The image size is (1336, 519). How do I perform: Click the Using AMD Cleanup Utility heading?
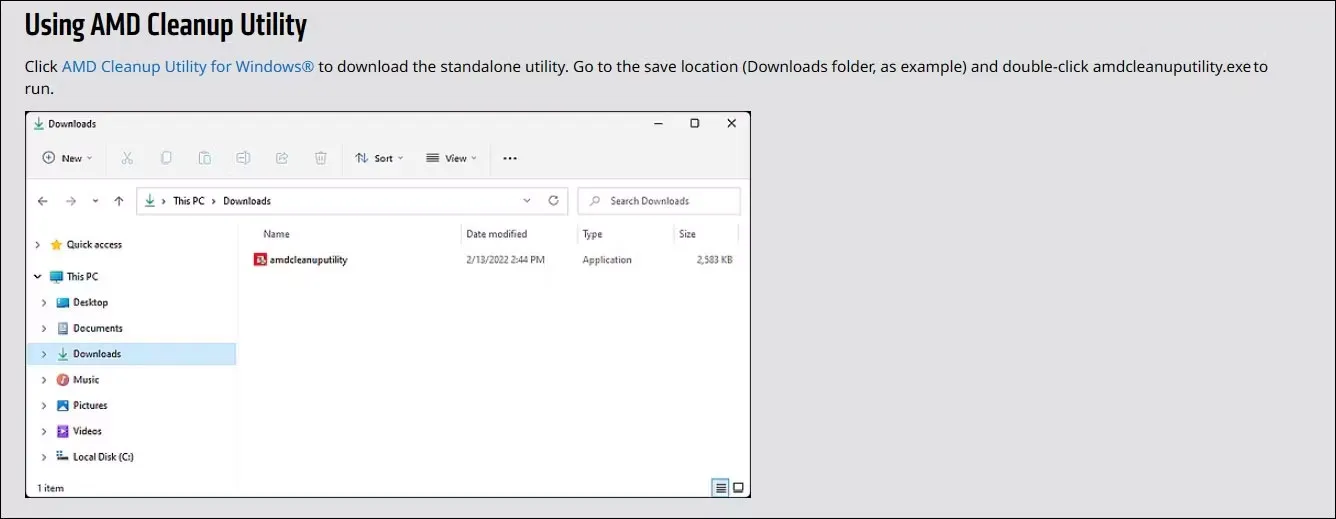coord(165,25)
